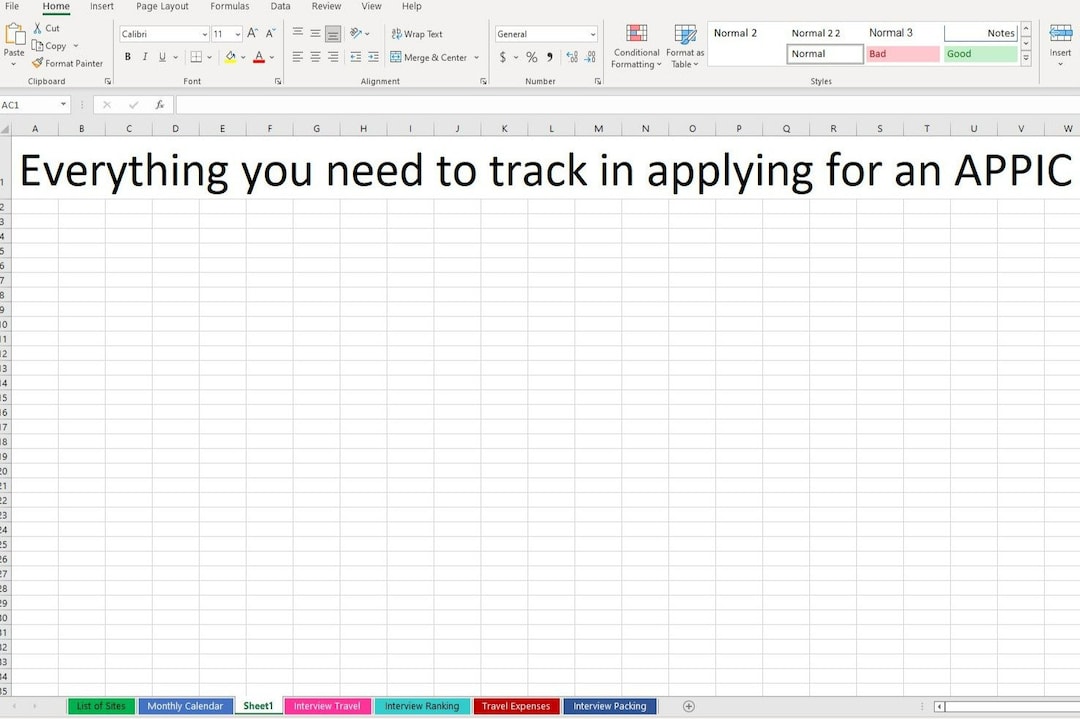Apply the Wrap Text formatting

click(x=416, y=33)
